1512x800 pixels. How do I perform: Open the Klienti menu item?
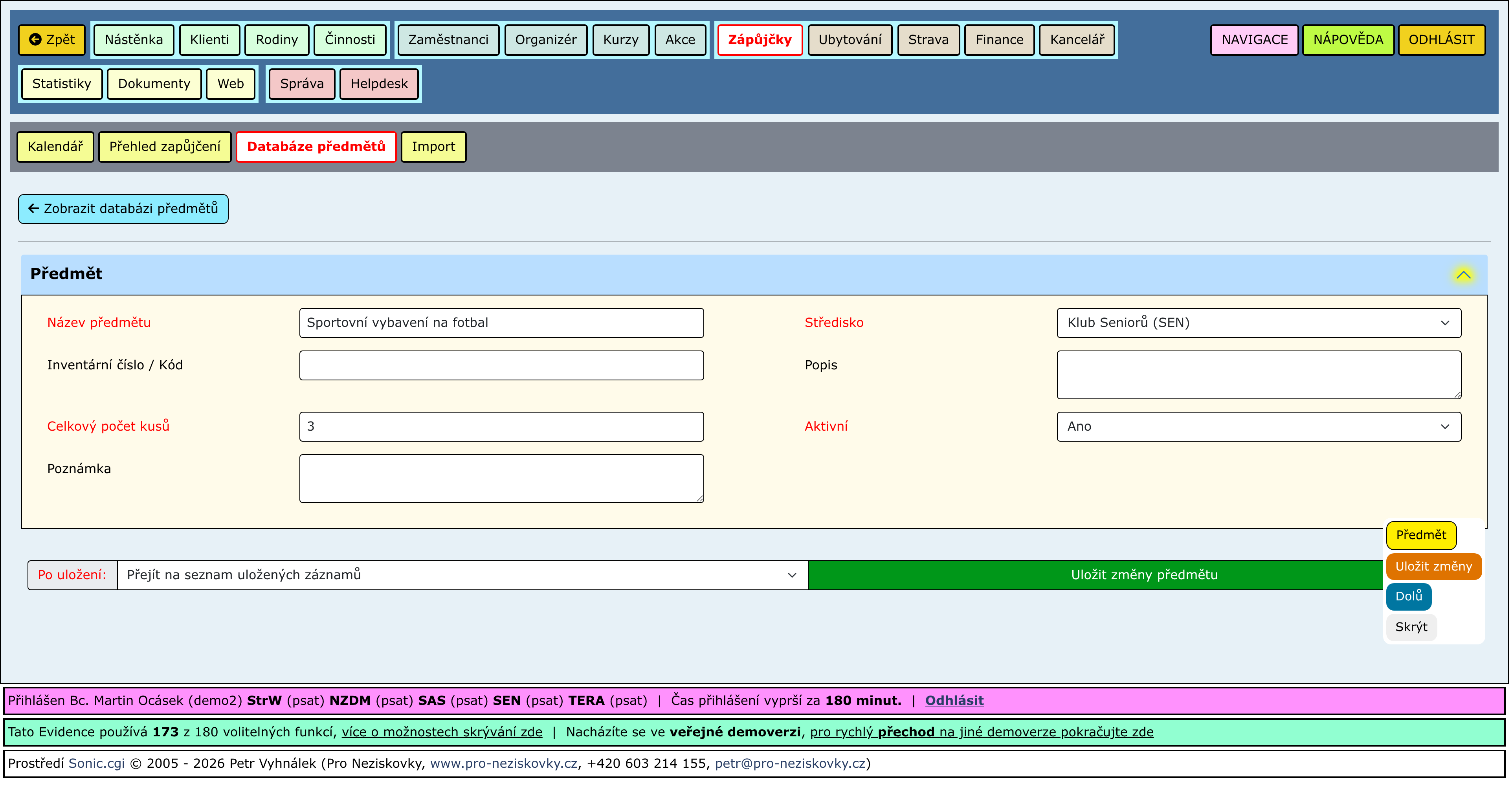pyautogui.click(x=209, y=40)
